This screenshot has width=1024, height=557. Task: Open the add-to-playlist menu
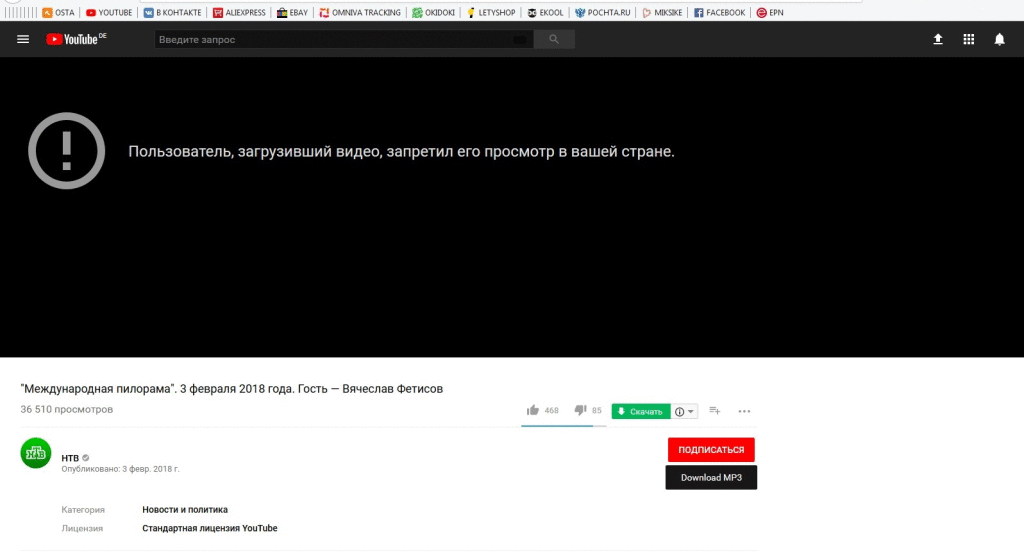(x=715, y=411)
